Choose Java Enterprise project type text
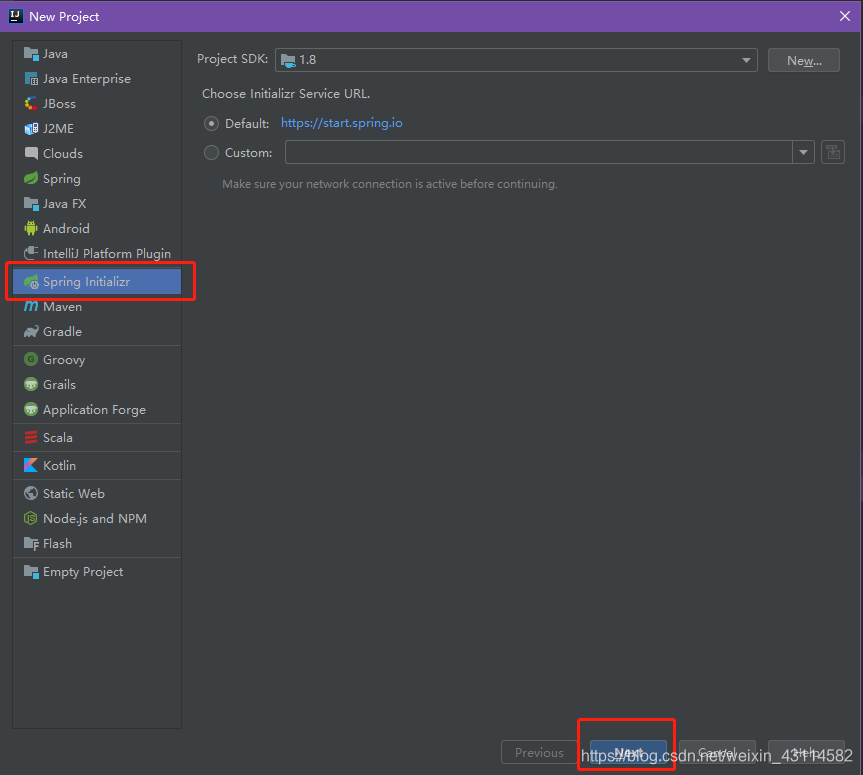The width and height of the screenshot is (863, 775). tap(87, 79)
